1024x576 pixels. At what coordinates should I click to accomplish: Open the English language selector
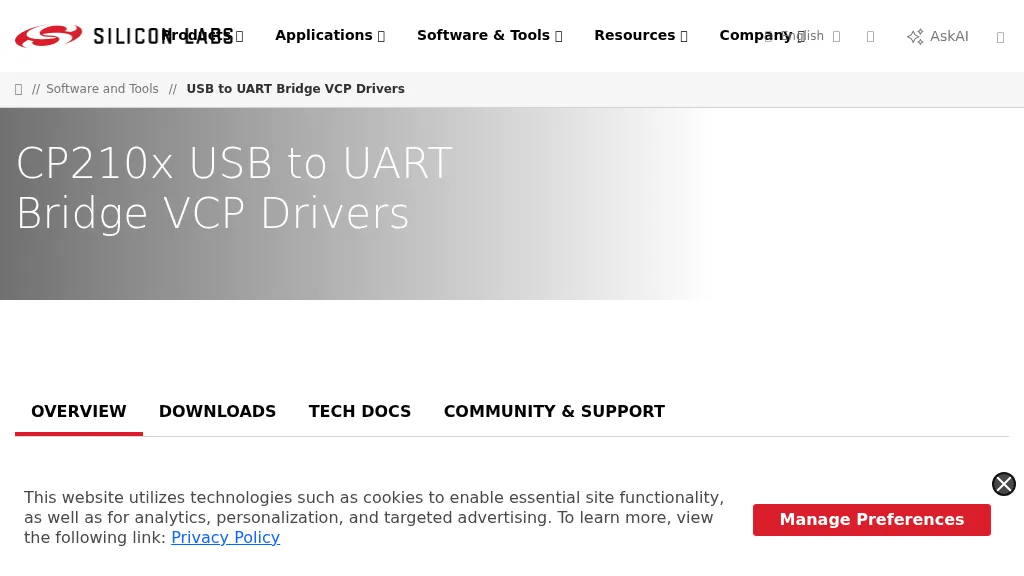(802, 36)
